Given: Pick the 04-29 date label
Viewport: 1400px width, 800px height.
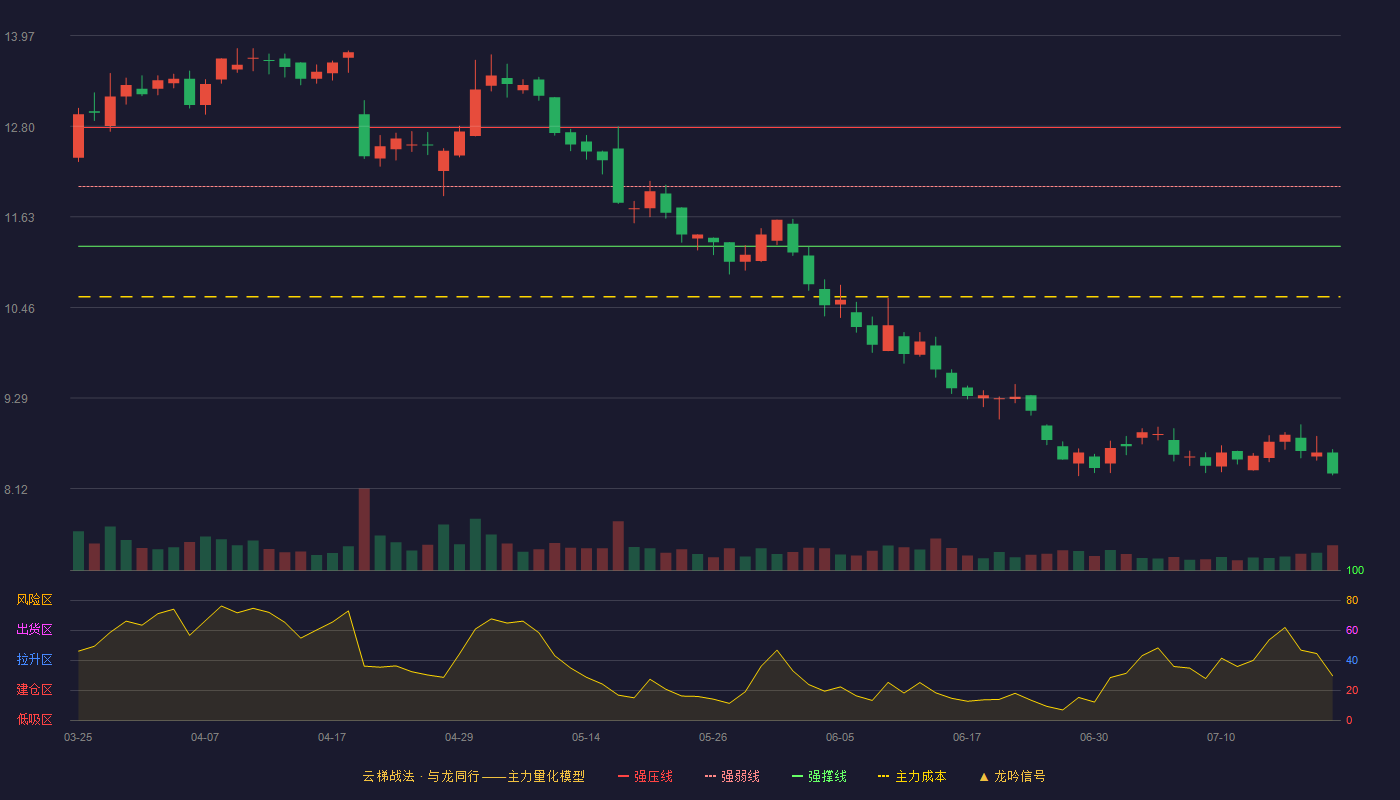Looking at the screenshot, I should click(459, 737).
